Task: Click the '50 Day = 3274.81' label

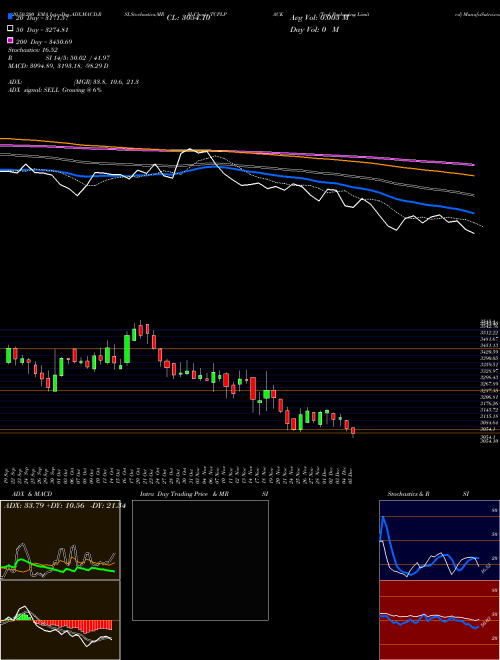Action: tap(42, 30)
